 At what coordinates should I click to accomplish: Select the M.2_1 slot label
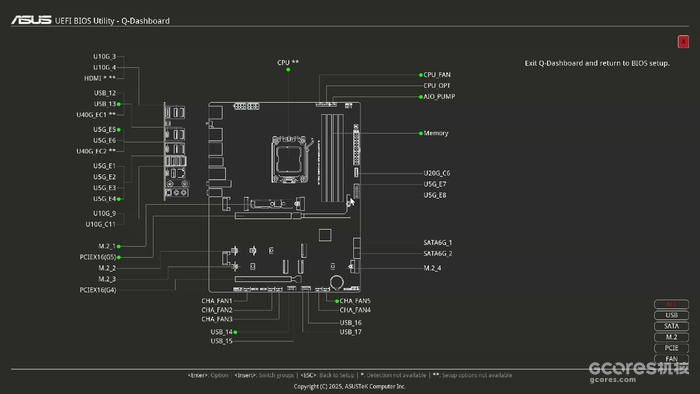click(x=107, y=246)
